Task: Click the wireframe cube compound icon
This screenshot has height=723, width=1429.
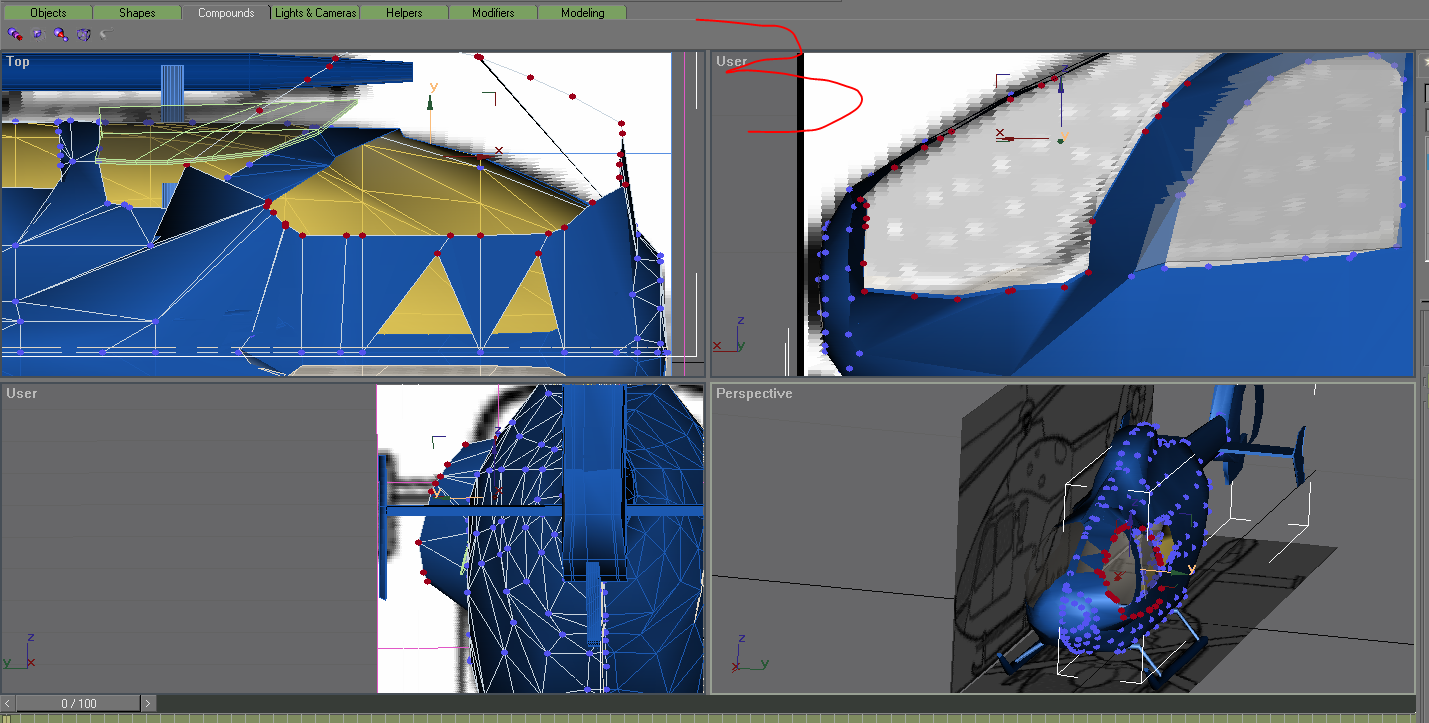Action: 84,34
